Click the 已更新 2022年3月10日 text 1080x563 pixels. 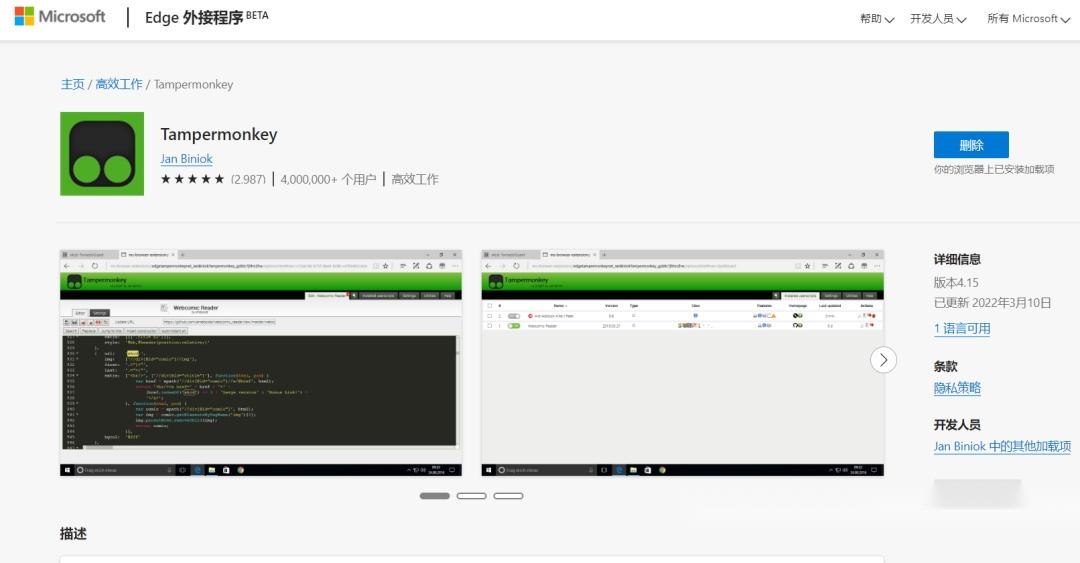point(993,303)
